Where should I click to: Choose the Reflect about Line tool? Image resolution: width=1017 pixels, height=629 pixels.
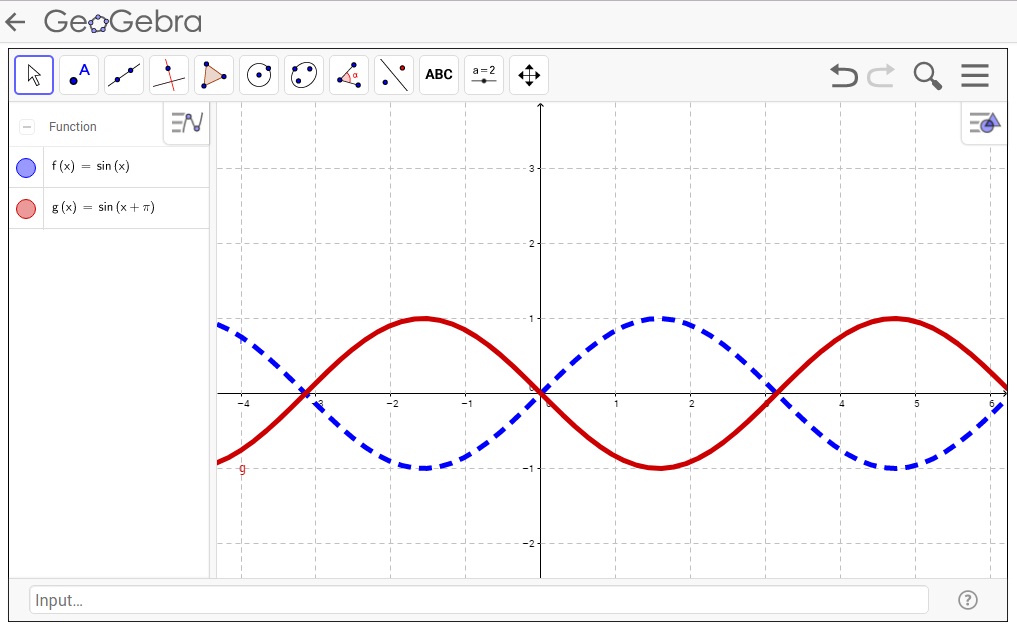pyautogui.click(x=393, y=75)
